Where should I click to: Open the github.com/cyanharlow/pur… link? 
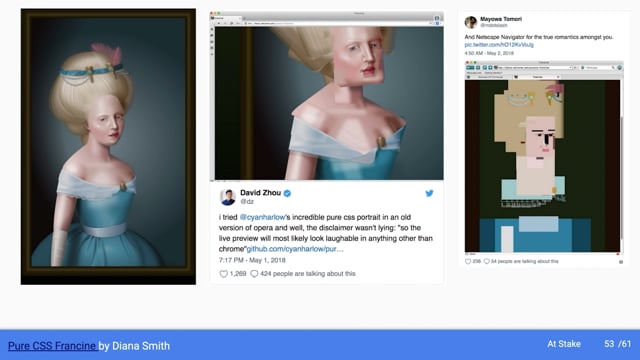(x=295, y=249)
